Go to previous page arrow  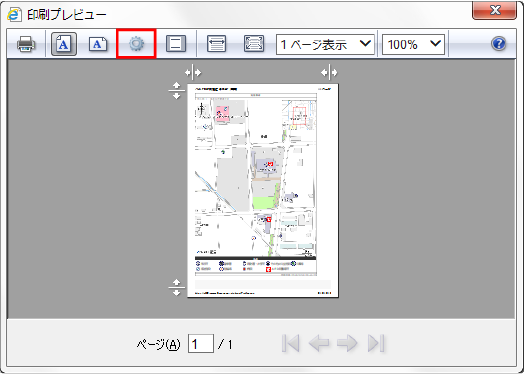319,343
